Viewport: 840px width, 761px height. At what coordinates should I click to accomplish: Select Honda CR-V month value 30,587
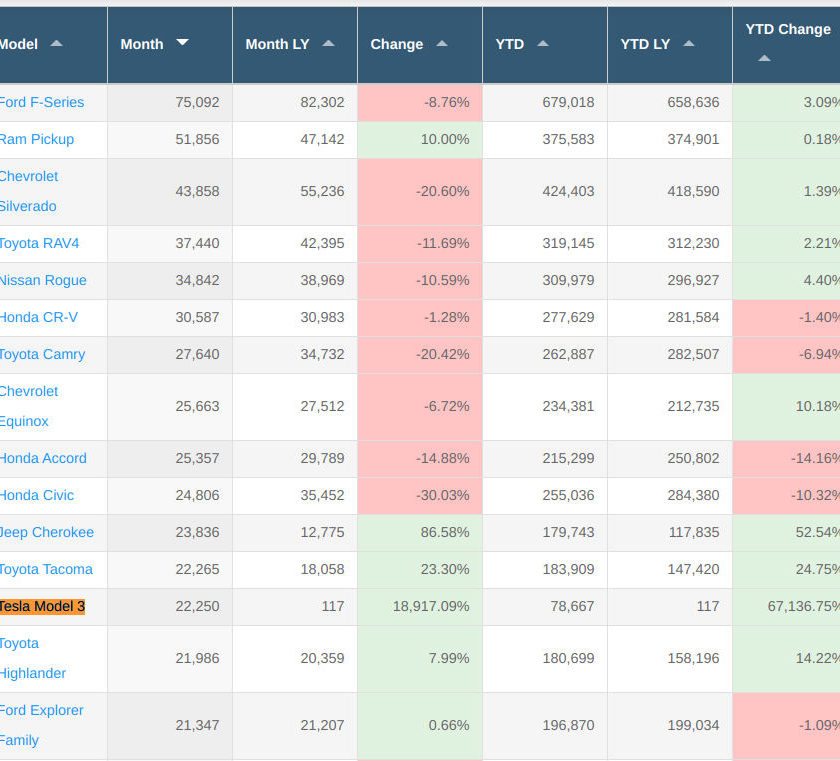[197, 317]
